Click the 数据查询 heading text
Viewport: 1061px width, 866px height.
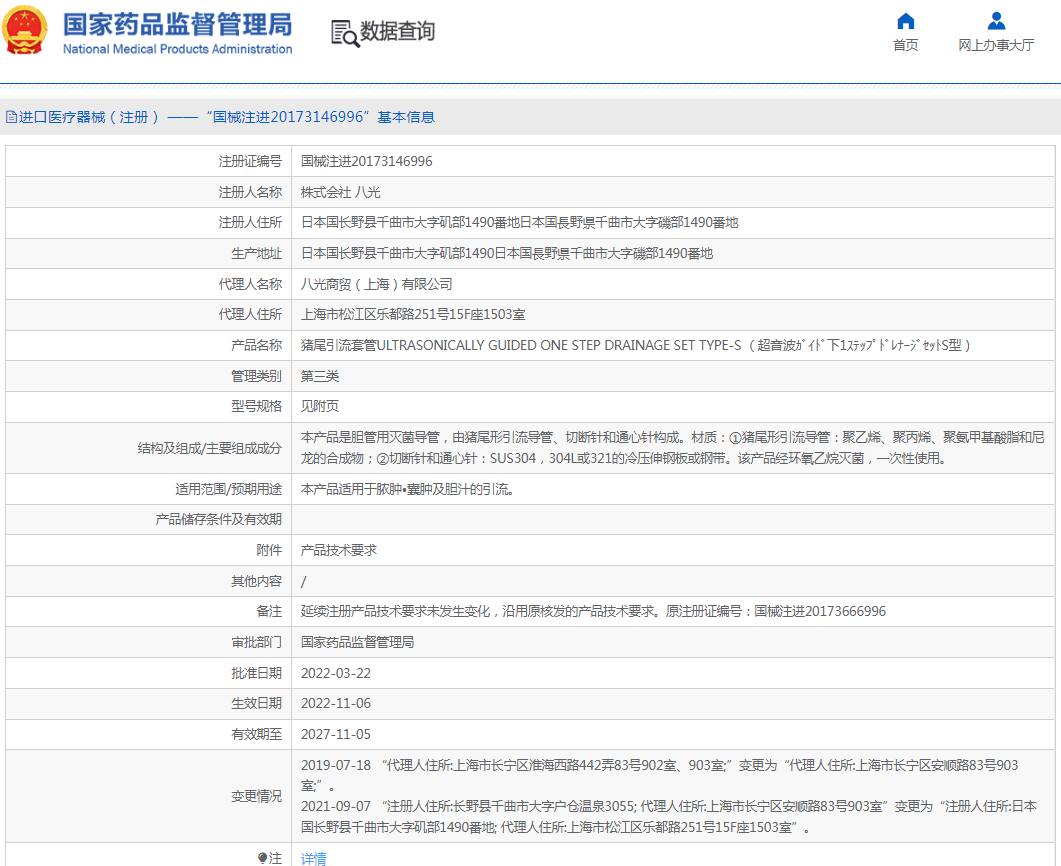coord(398,32)
